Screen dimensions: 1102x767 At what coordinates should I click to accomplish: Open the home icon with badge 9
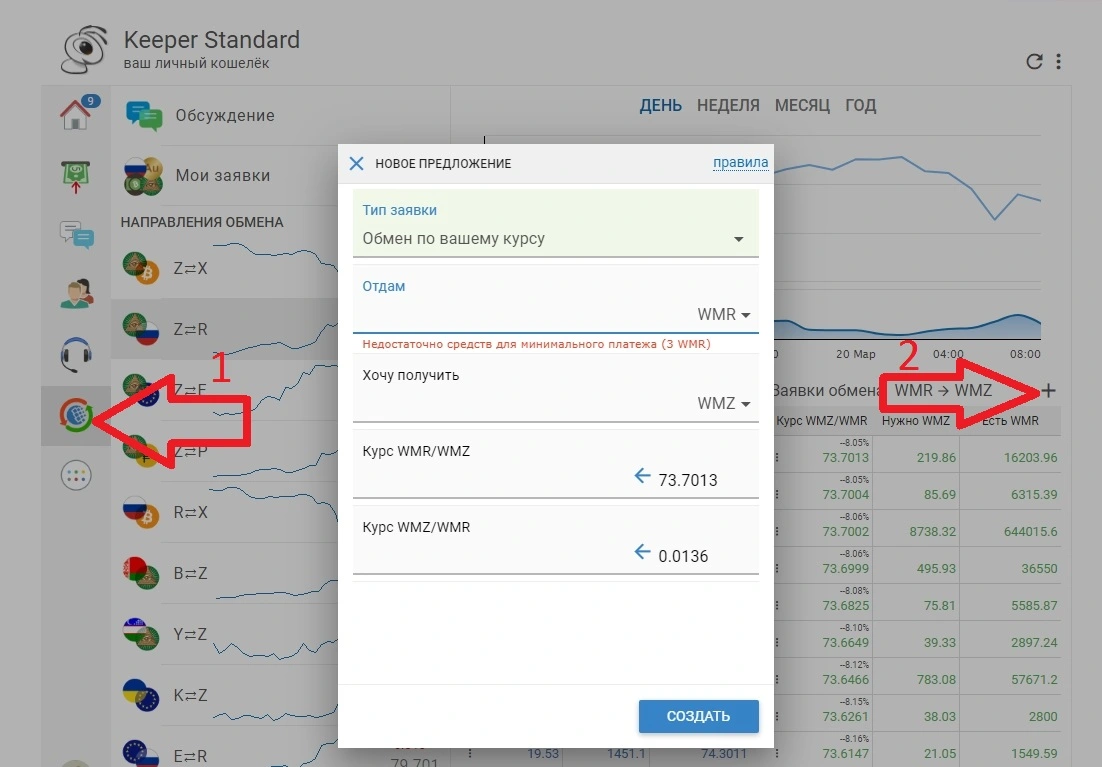click(x=76, y=114)
